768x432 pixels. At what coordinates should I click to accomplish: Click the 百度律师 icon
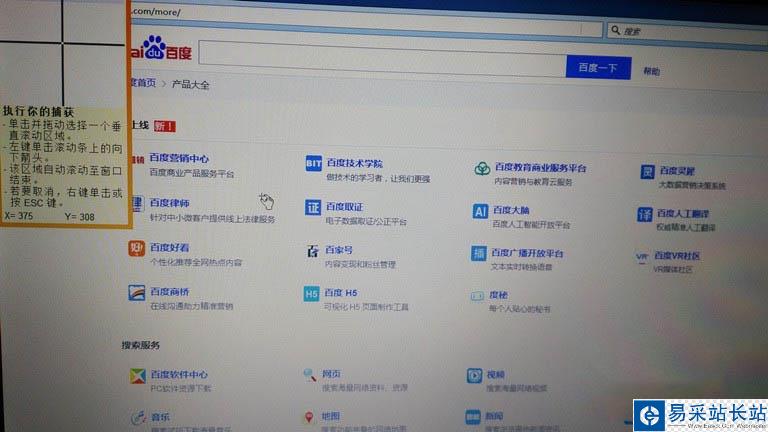137,203
